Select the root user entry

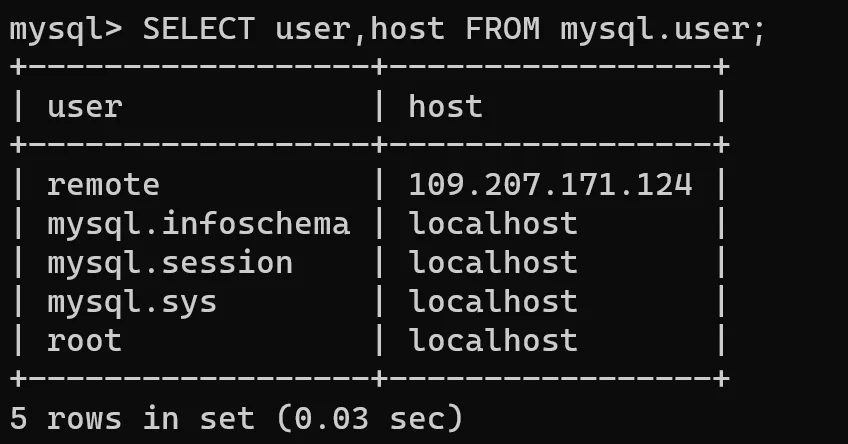coord(84,340)
